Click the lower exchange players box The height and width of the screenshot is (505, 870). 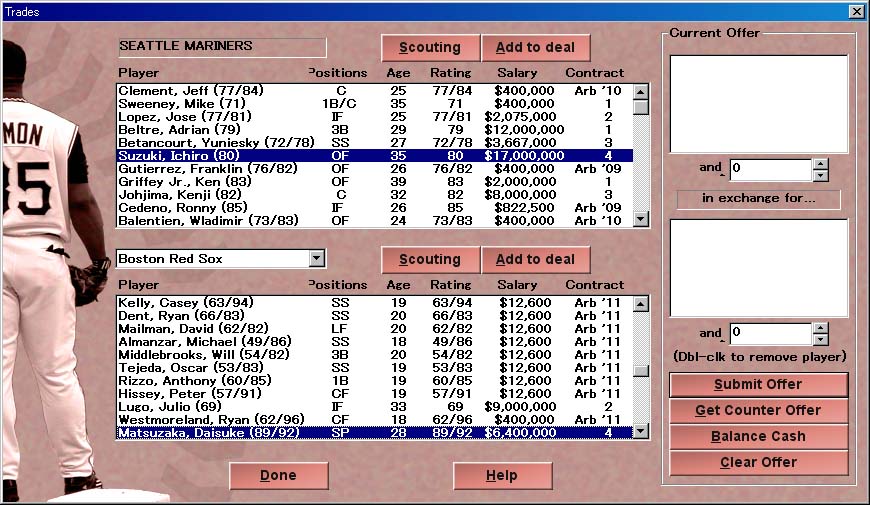click(758, 268)
